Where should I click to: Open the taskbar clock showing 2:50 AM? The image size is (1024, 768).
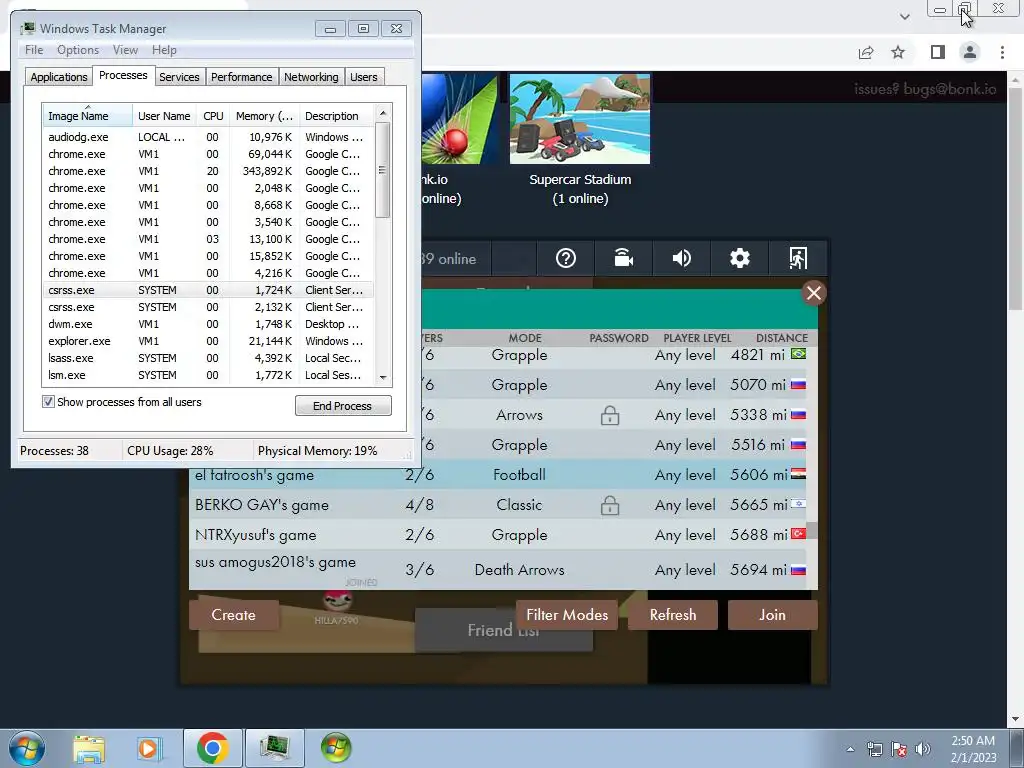pos(973,749)
